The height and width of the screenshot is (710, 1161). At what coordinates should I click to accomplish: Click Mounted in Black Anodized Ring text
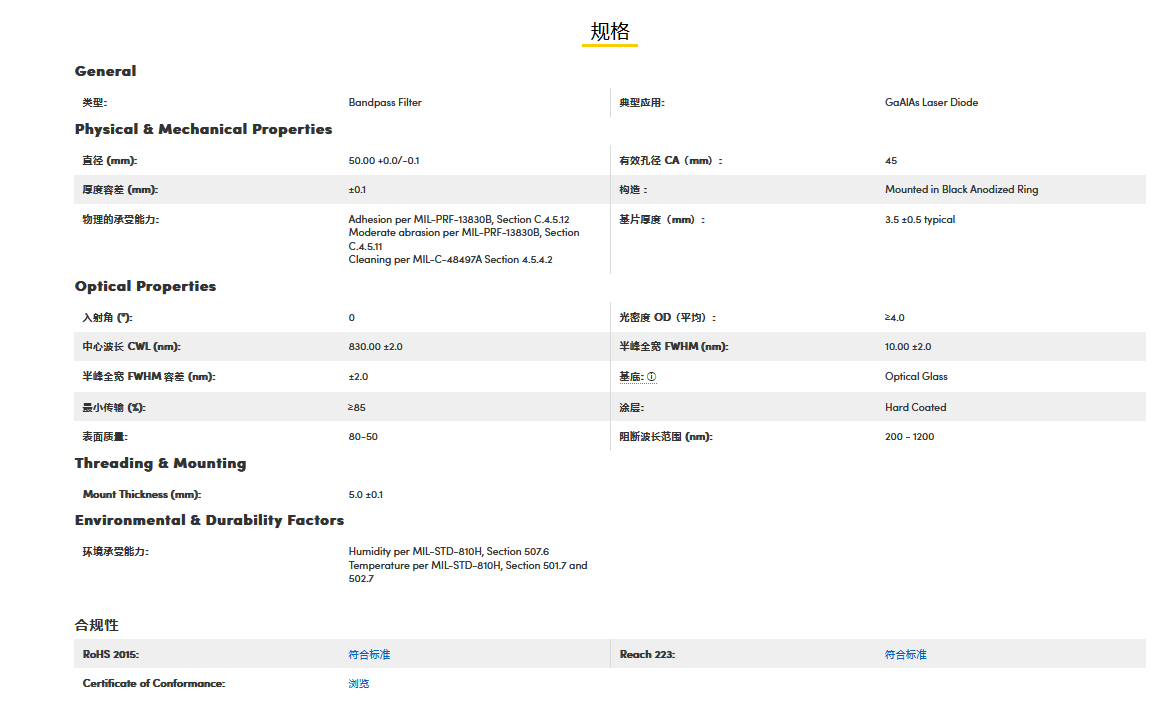pos(961,189)
